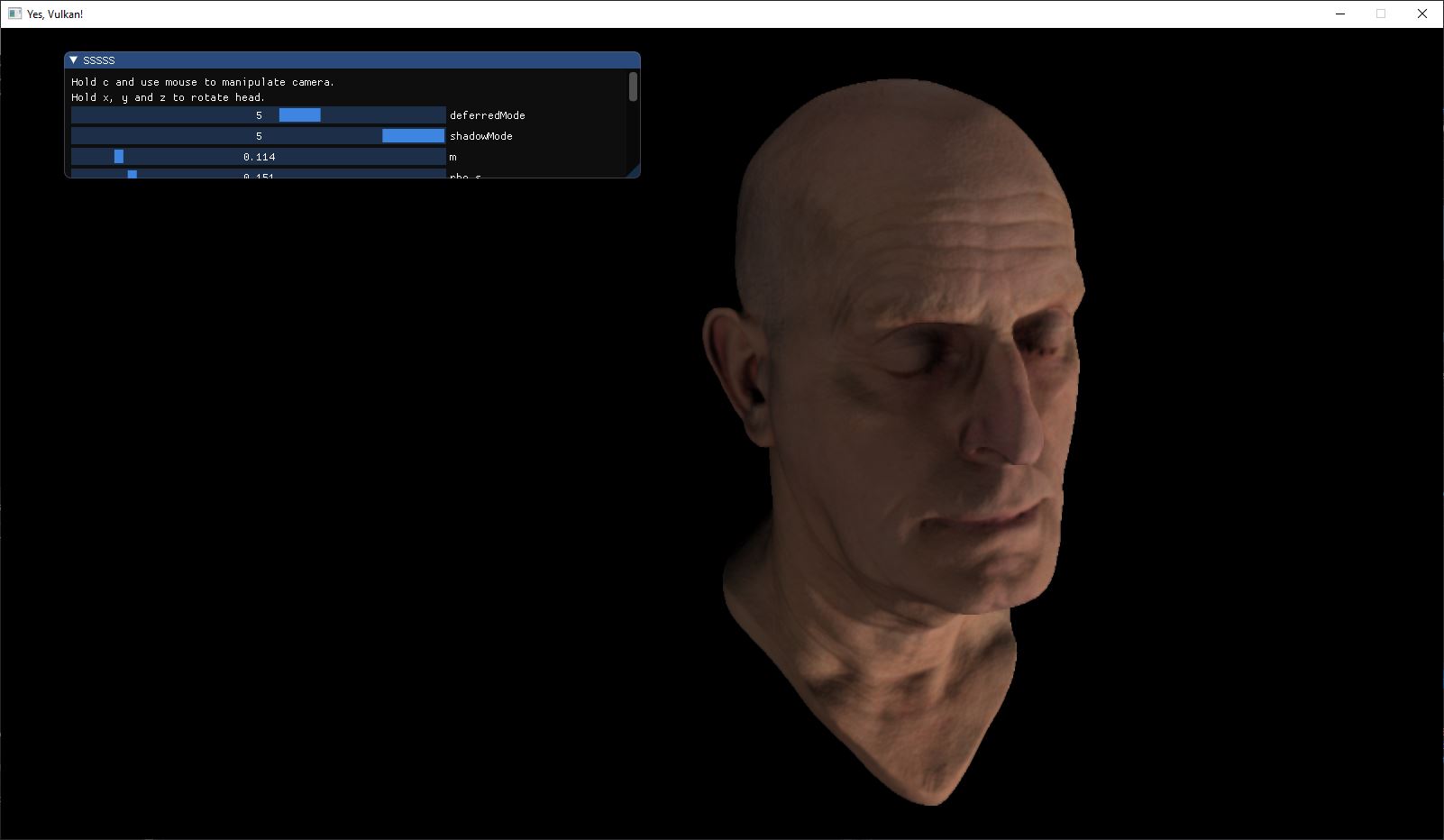The image size is (1444, 840).
Task: Click the shadowMode slider
Action: point(259,136)
